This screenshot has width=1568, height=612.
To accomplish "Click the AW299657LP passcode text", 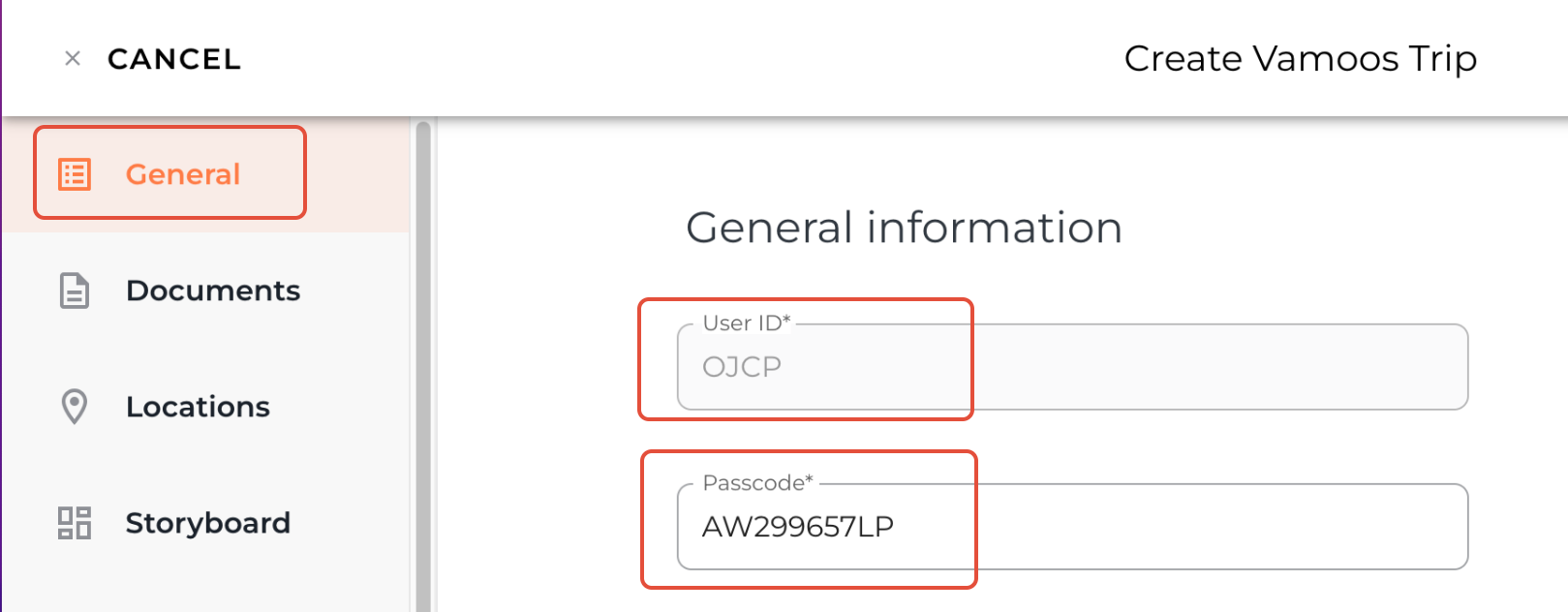I will [798, 527].
